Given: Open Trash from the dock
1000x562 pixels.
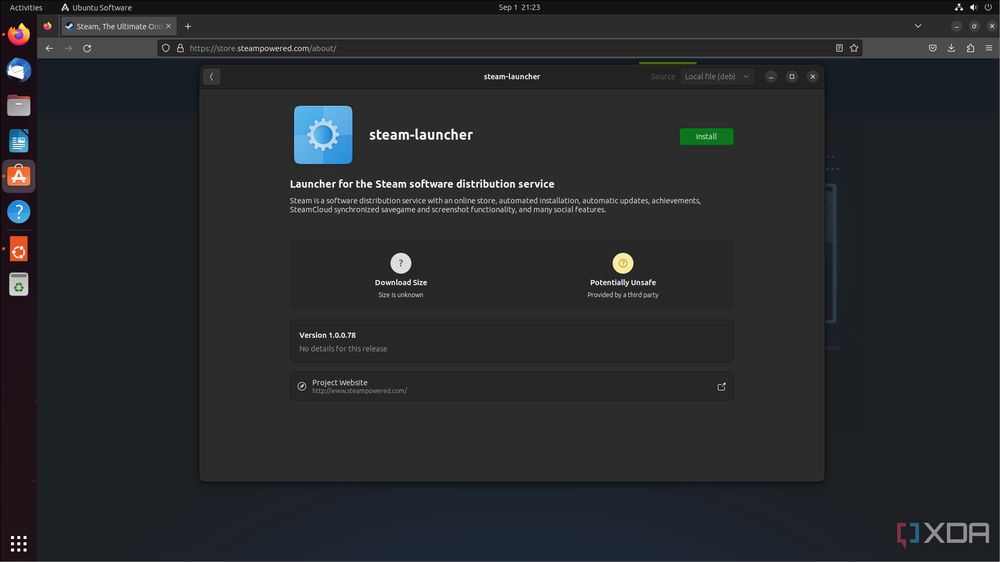Looking at the screenshot, I should 19,285.
